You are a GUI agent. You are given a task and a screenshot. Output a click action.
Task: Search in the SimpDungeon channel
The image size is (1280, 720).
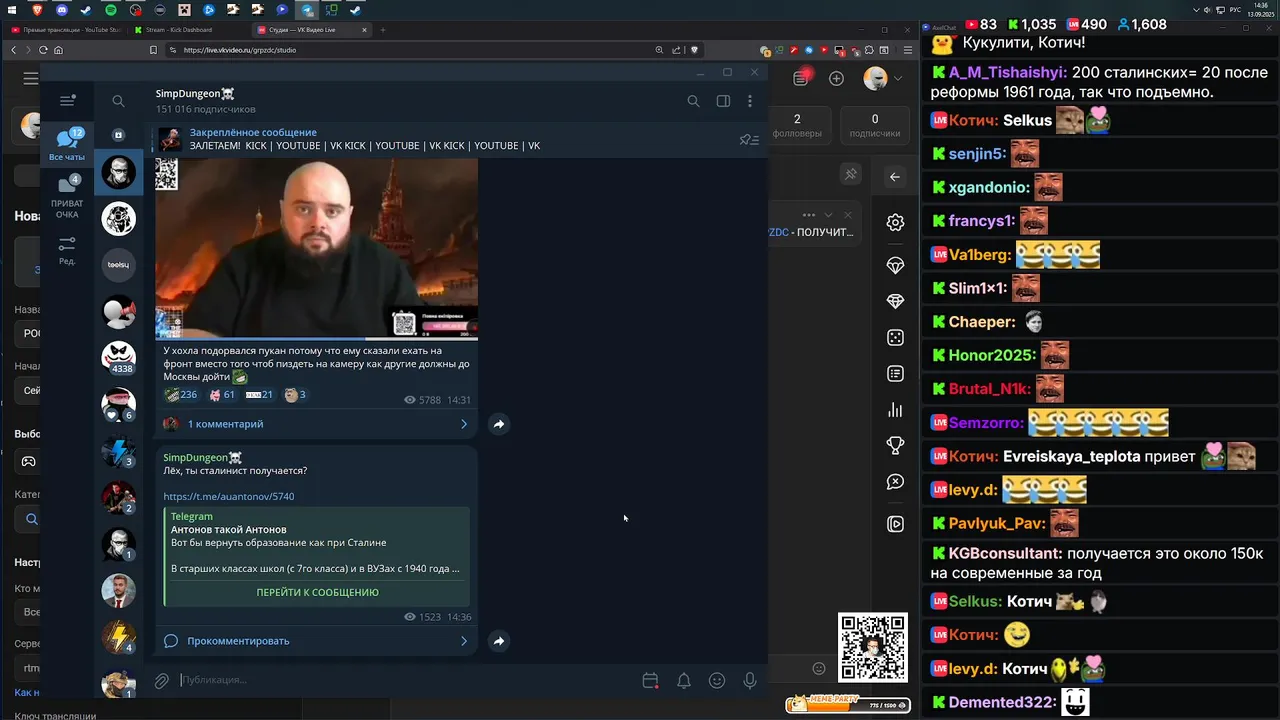coord(693,101)
